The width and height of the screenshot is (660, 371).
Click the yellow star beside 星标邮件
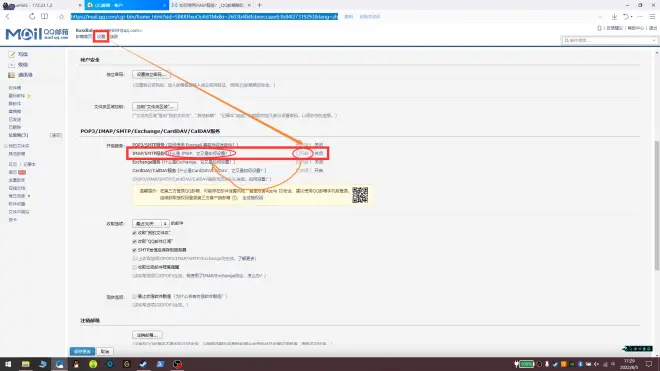(29, 96)
